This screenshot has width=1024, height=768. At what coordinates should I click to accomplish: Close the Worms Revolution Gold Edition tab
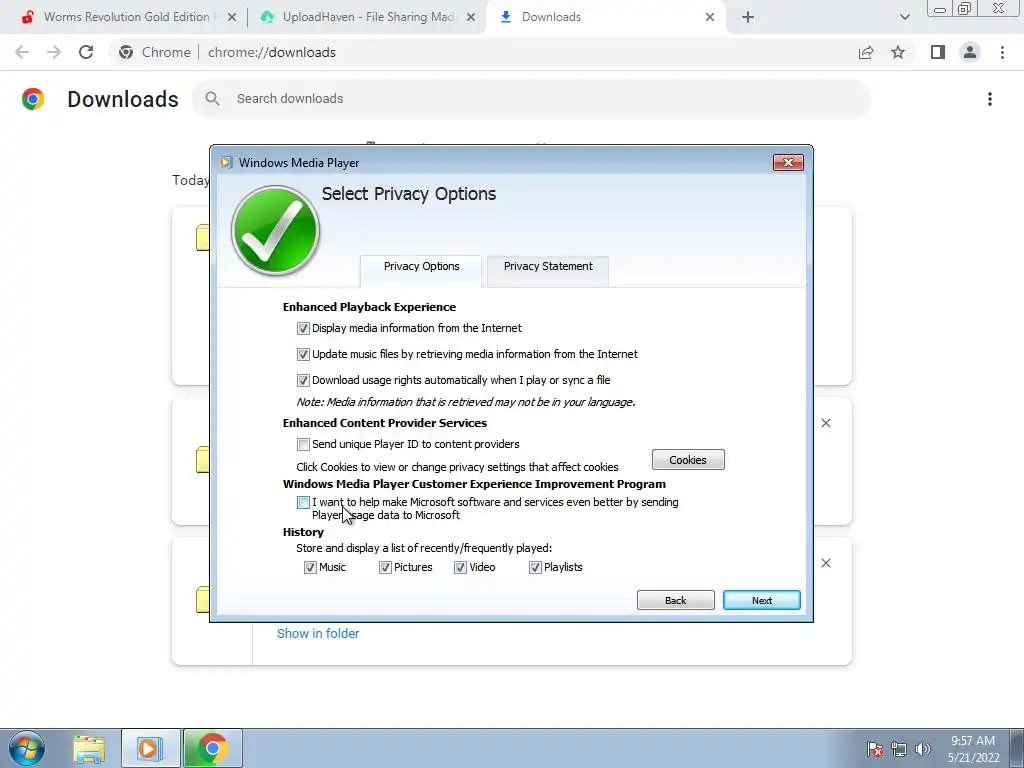point(232,18)
